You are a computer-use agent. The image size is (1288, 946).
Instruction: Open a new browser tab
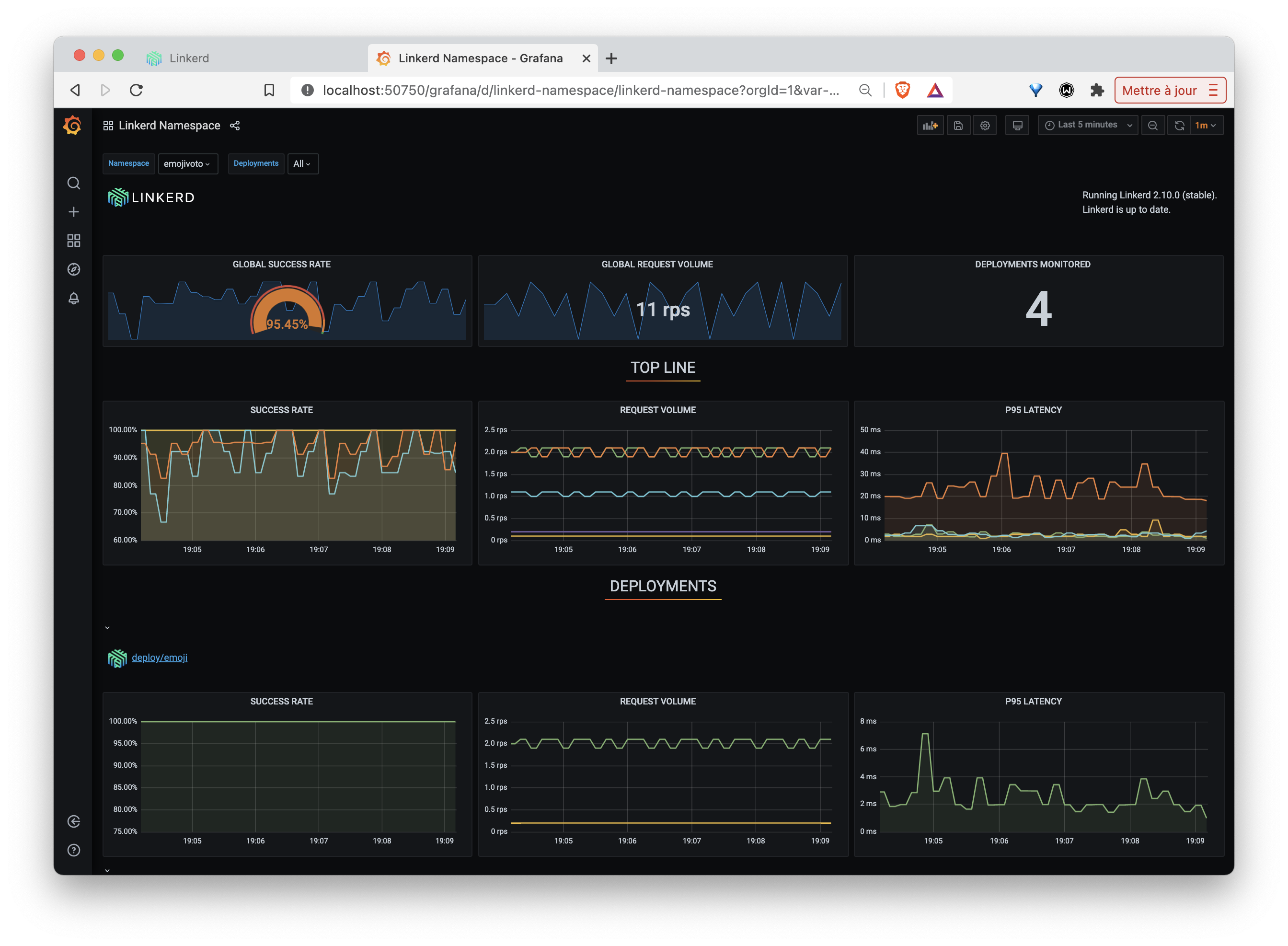[x=611, y=58]
